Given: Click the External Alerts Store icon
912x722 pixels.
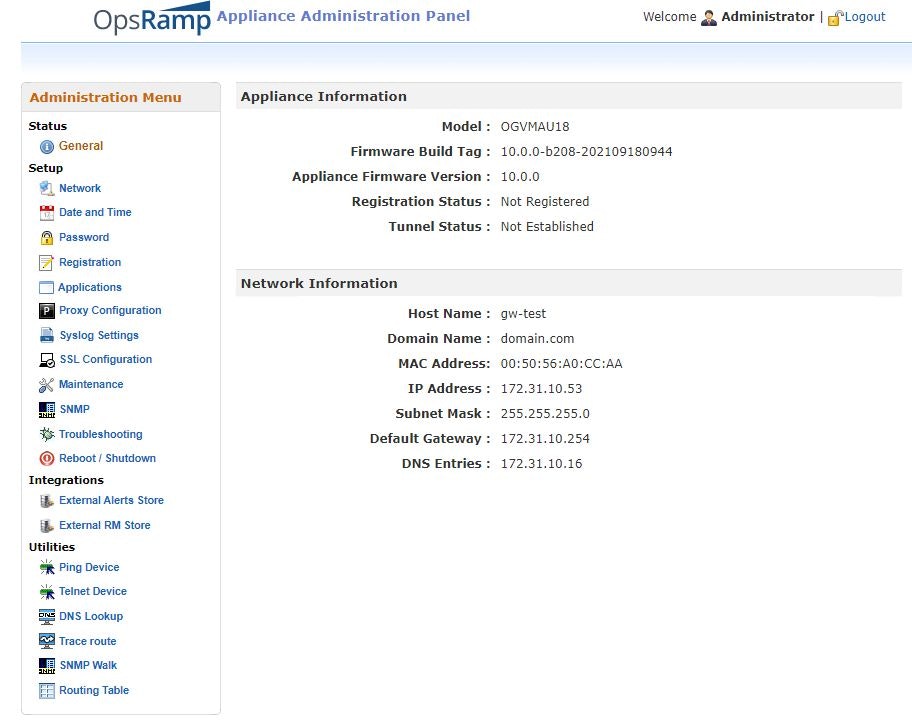Looking at the screenshot, I should [47, 501].
